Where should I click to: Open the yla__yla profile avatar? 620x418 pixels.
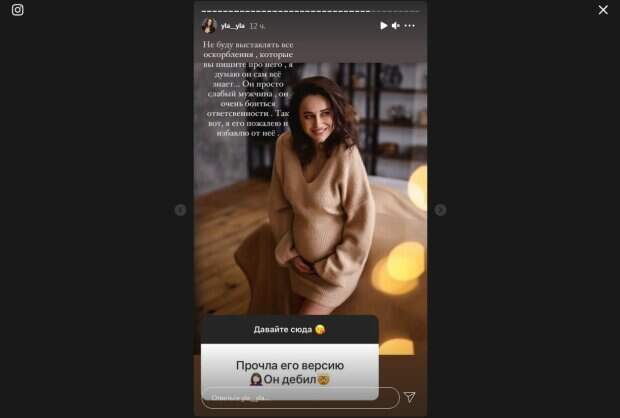click(209, 26)
